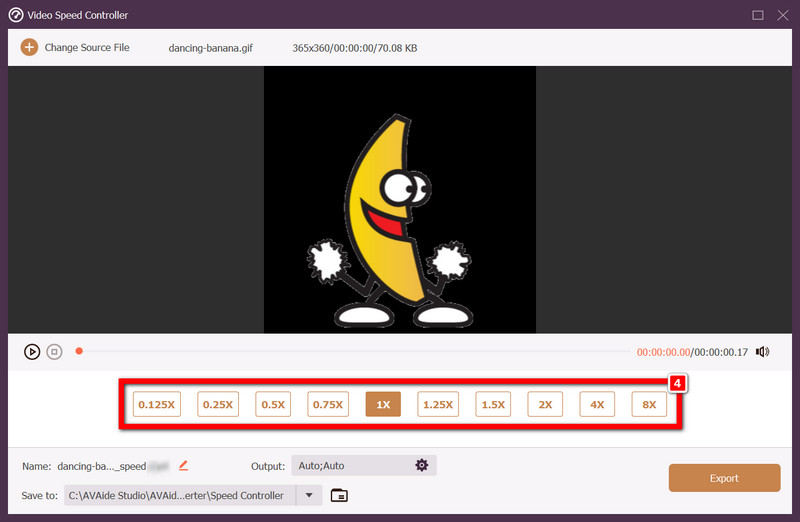Switch speed to 0.5X
The height and width of the screenshot is (522, 800).
273,405
